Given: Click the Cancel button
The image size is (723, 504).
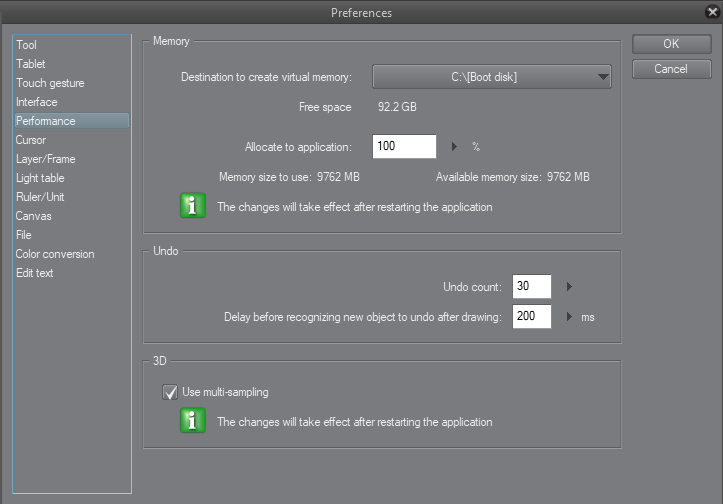Looking at the screenshot, I should click(x=671, y=69).
